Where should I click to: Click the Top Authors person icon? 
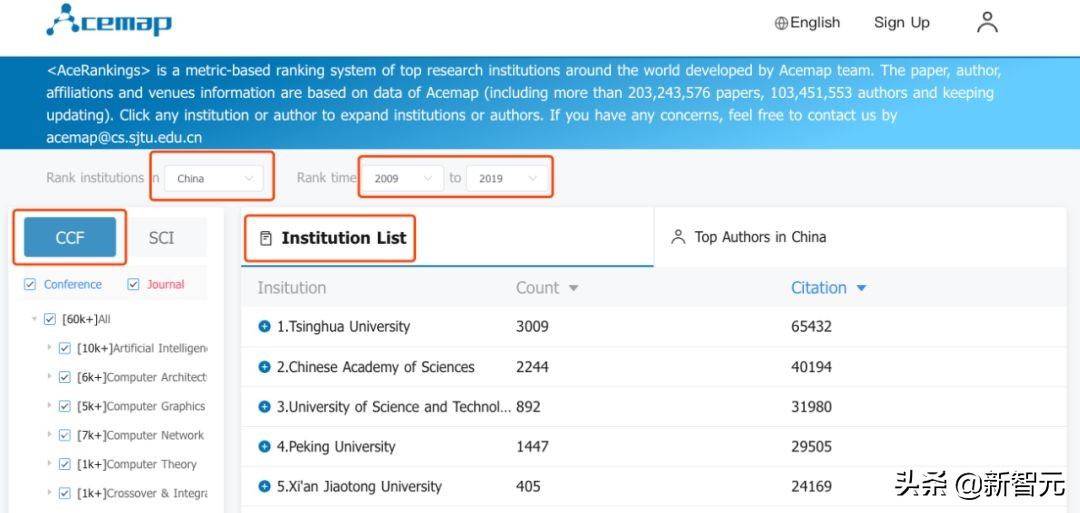678,237
